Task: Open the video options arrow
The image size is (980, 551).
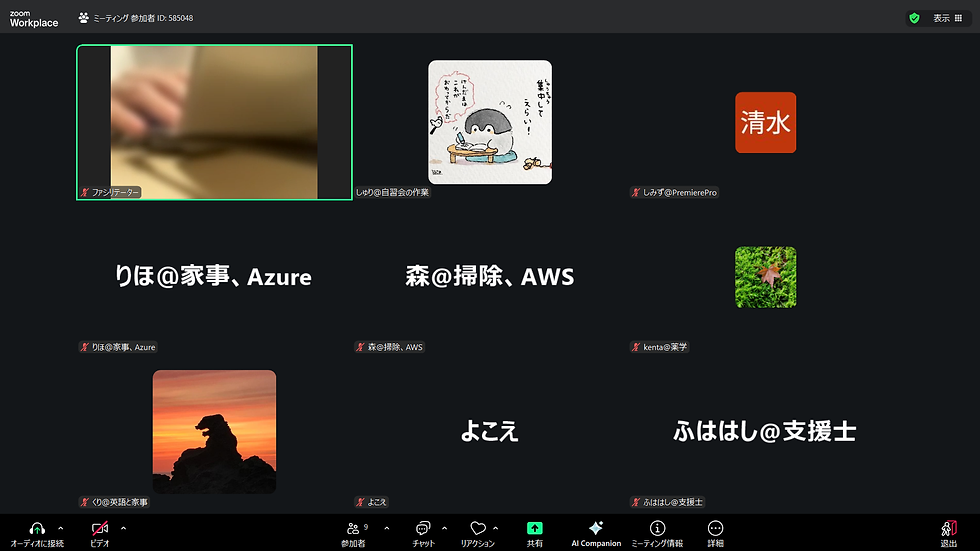Action: [123, 529]
